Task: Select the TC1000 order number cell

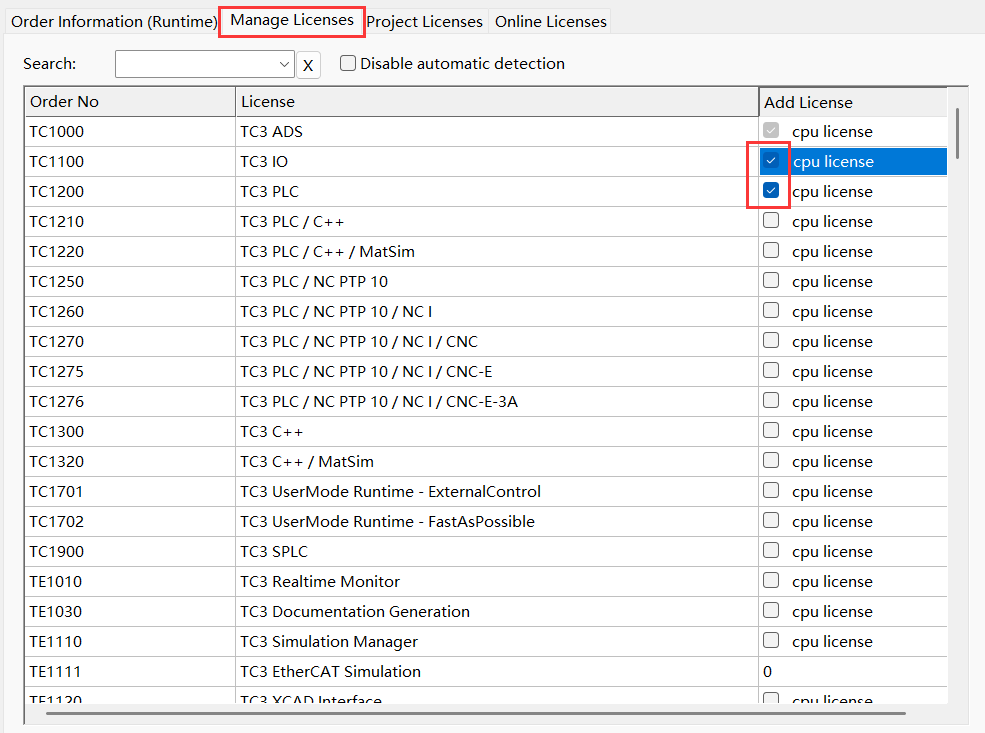Action: pyautogui.click(x=130, y=132)
